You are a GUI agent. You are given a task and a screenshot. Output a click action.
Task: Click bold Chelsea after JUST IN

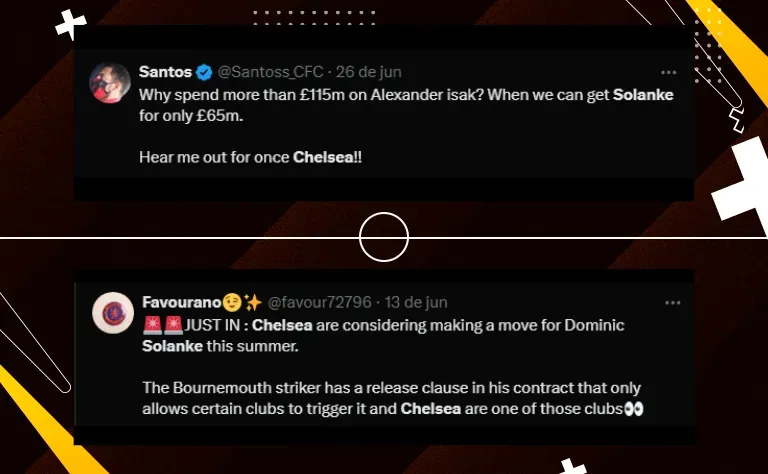282,325
